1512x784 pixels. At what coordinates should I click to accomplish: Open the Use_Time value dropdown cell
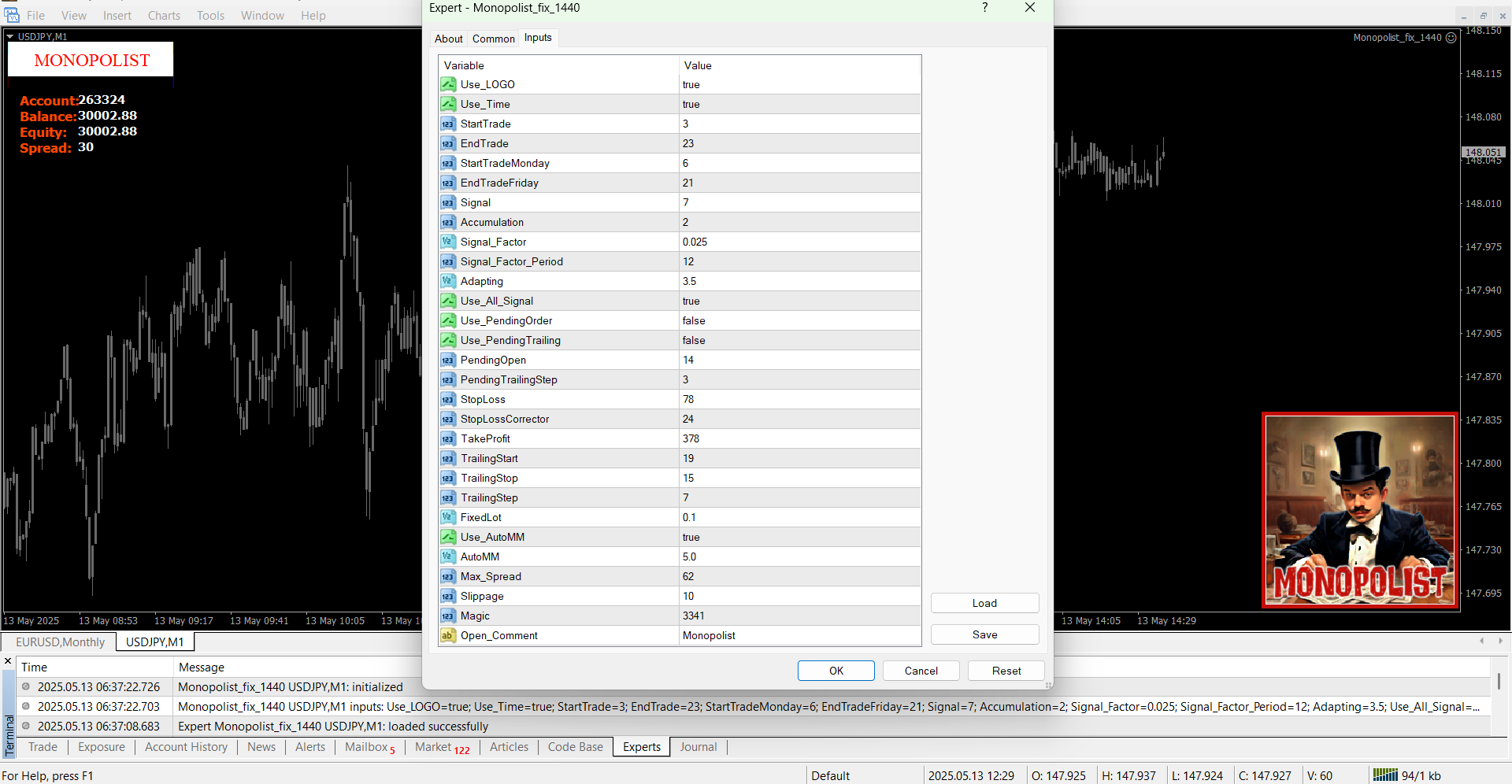point(799,104)
